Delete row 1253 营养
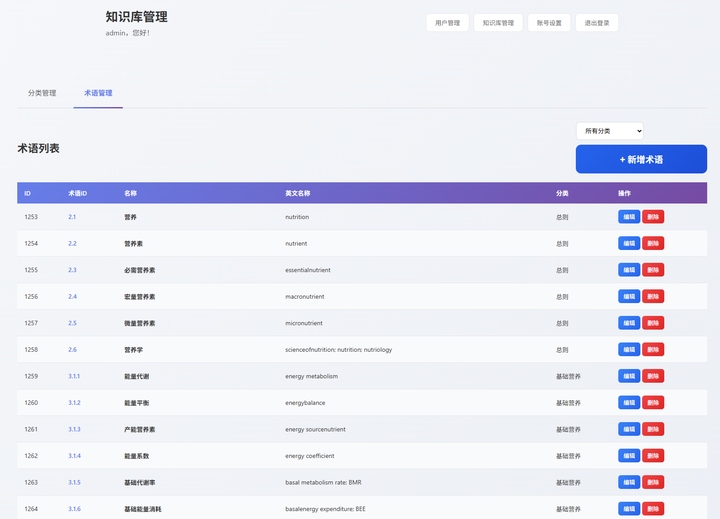Screen dimensions: 720x519 click(652, 217)
